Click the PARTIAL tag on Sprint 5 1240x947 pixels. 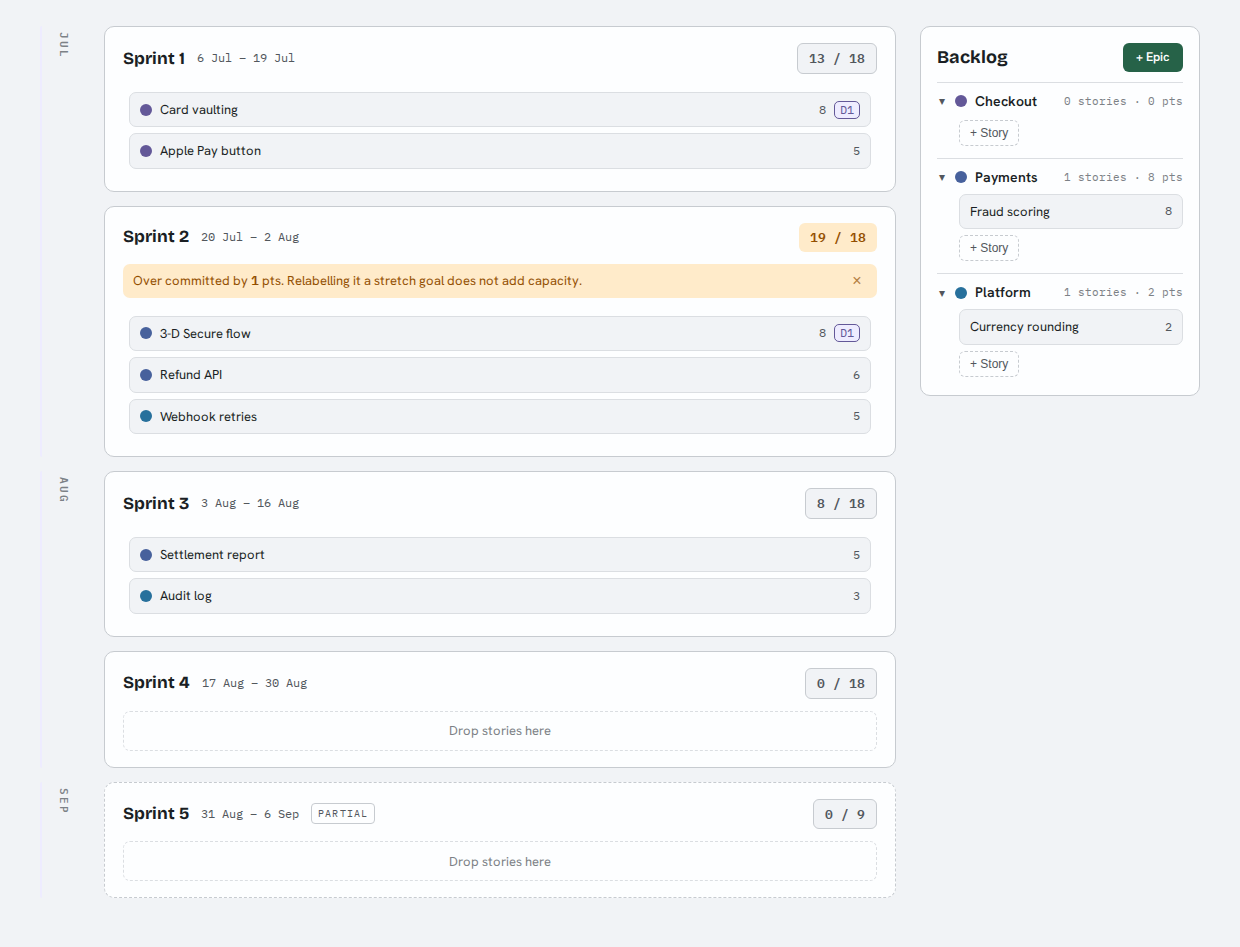click(x=343, y=814)
